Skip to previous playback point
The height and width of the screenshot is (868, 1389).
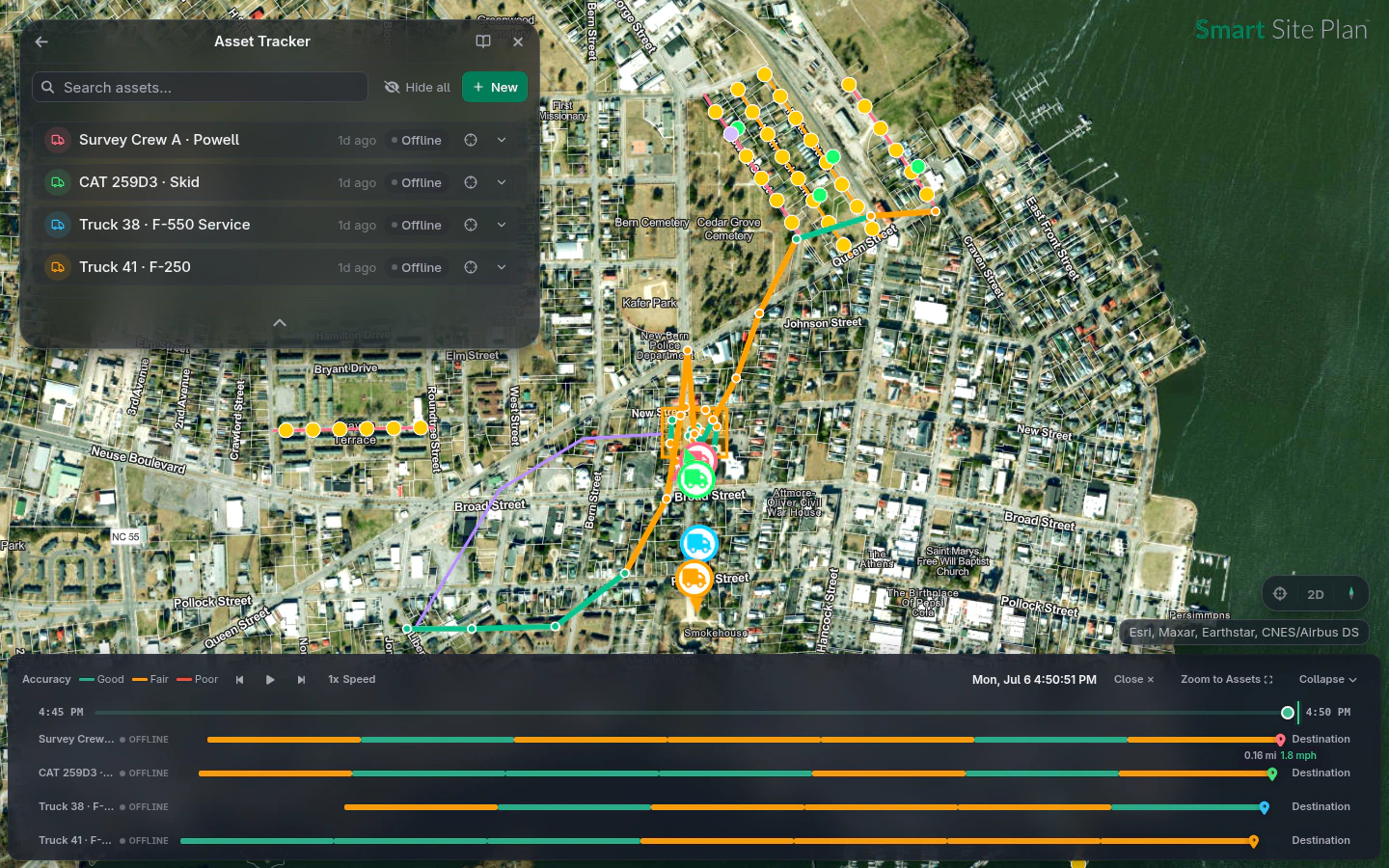(x=239, y=680)
